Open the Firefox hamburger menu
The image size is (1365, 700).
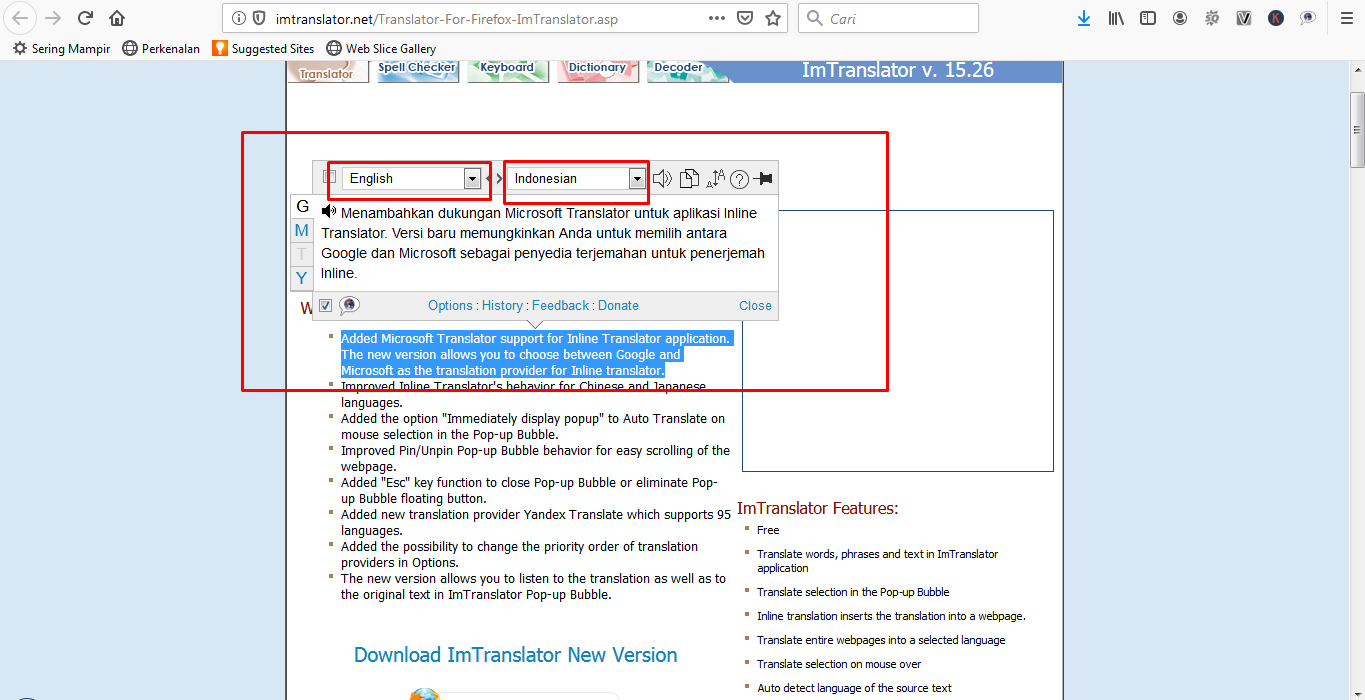(1346, 18)
